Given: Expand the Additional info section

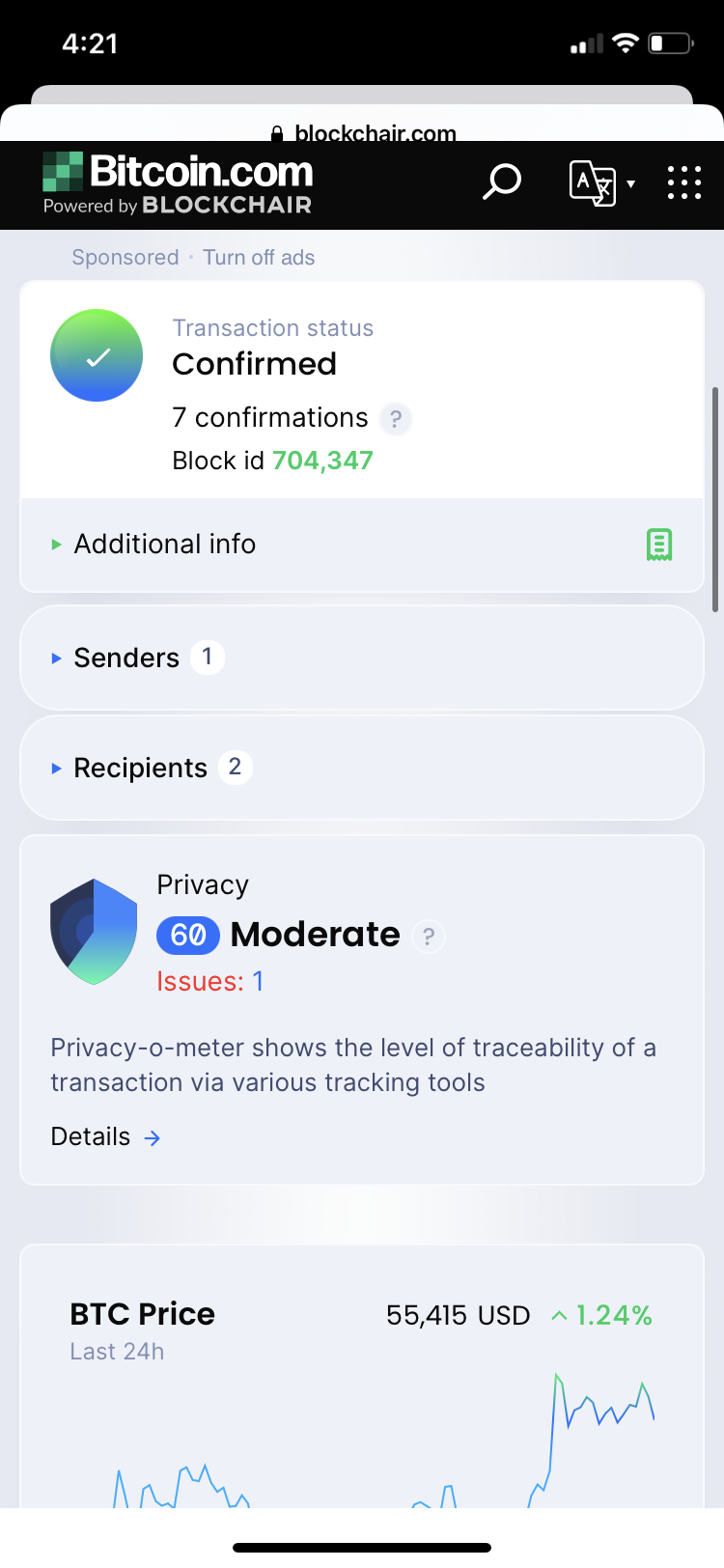Looking at the screenshot, I should pos(165,545).
